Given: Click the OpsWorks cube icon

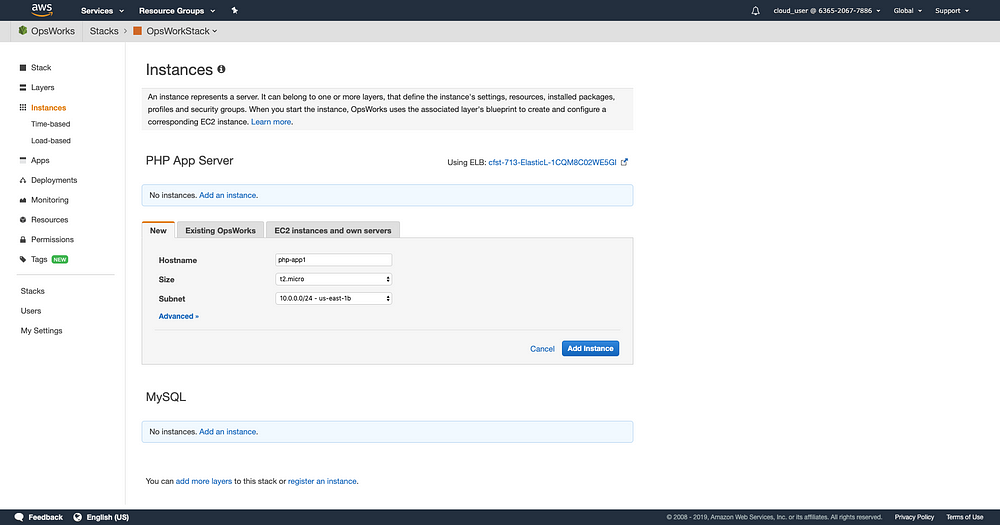Looking at the screenshot, I should pos(23,31).
